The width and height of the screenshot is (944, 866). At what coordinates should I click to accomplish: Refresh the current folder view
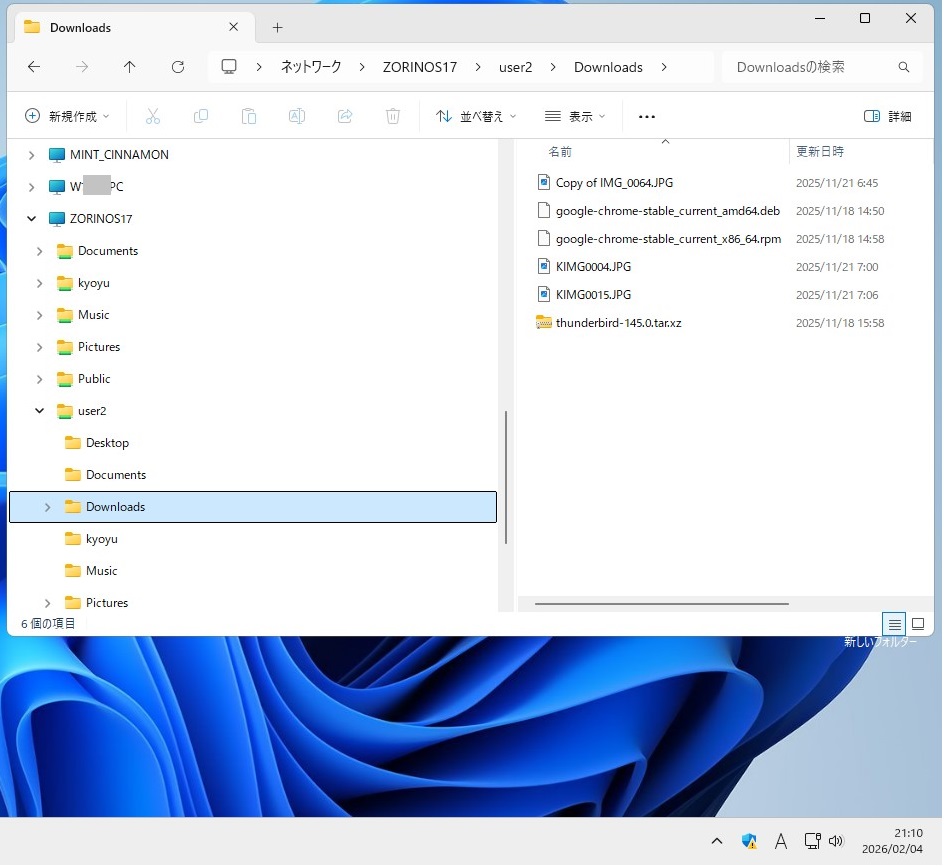point(178,67)
